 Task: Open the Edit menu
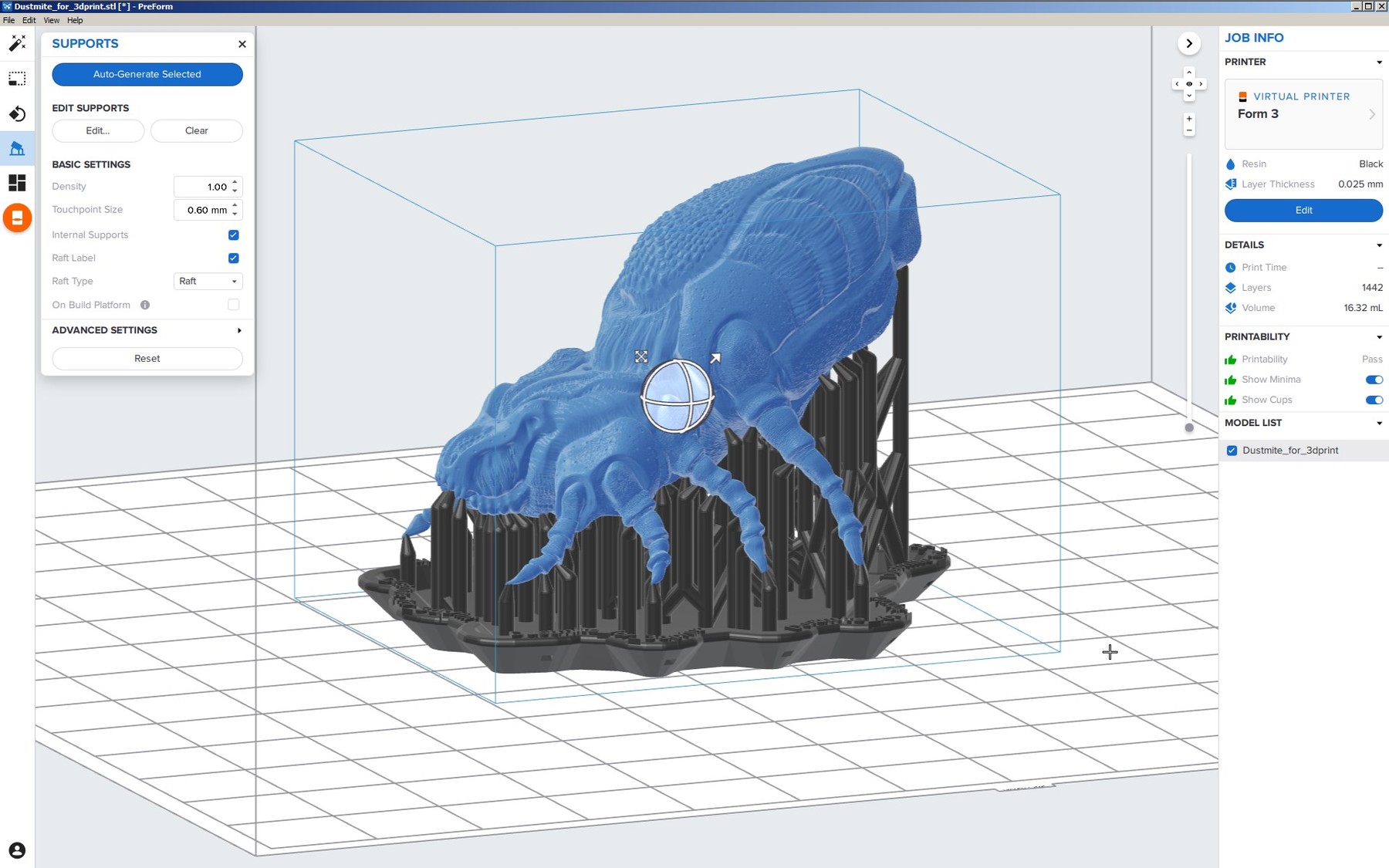pyautogui.click(x=29, y=20)
